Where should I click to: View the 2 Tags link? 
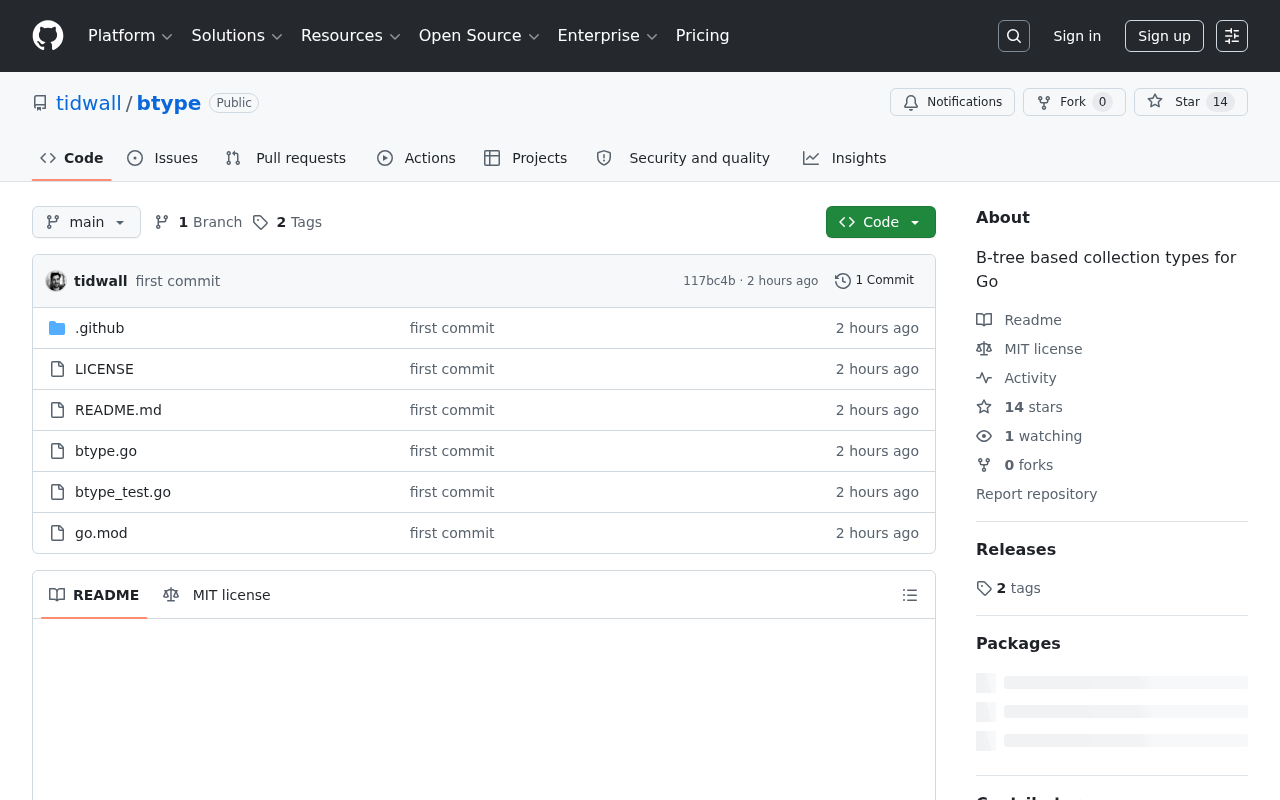coord(287,222)
